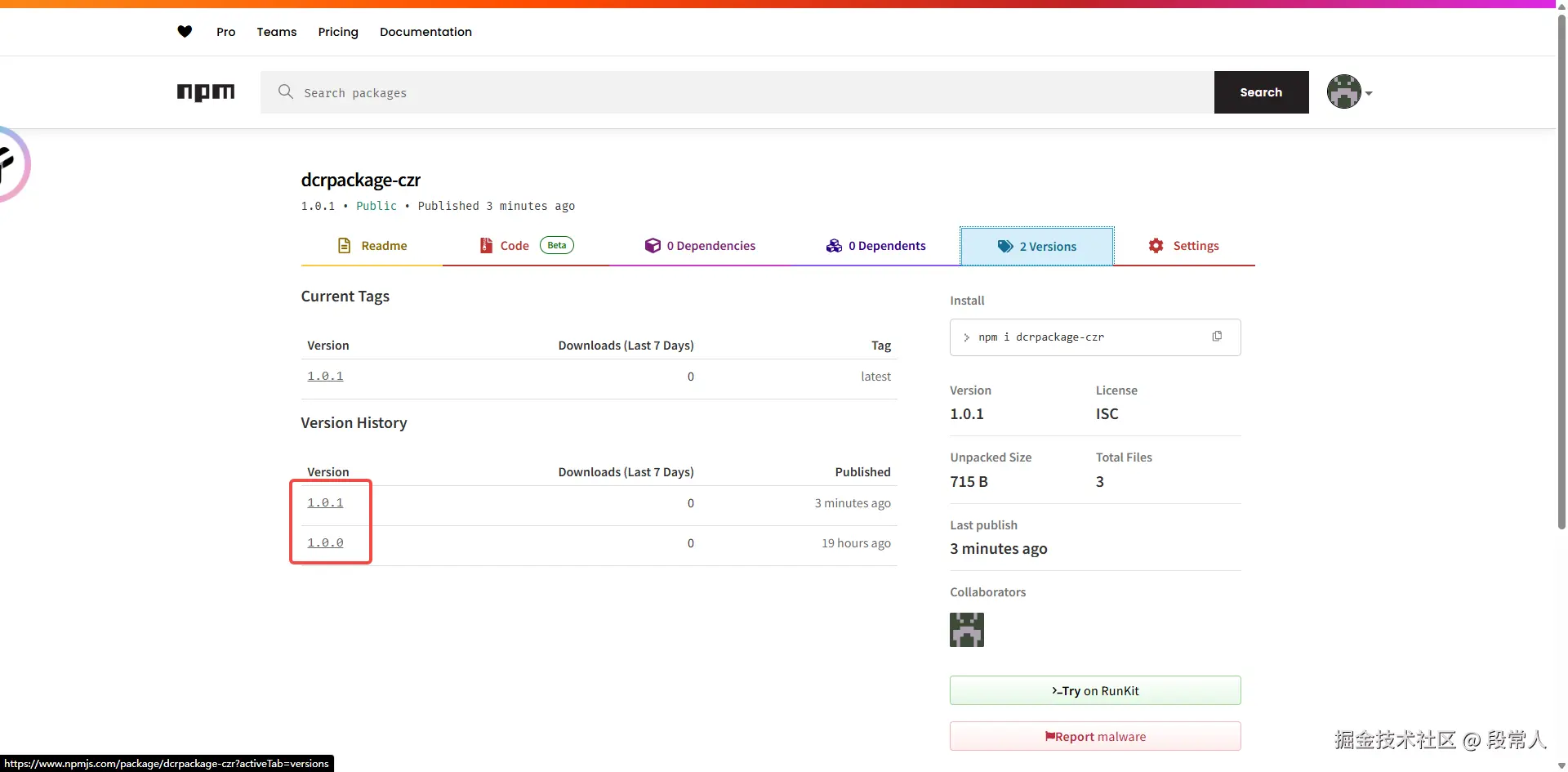Image resolution: width=1568 pixels, height=772 pixels.
Task: Switch to the 0 Dependents tab
Action: click(x=875, y=246)
